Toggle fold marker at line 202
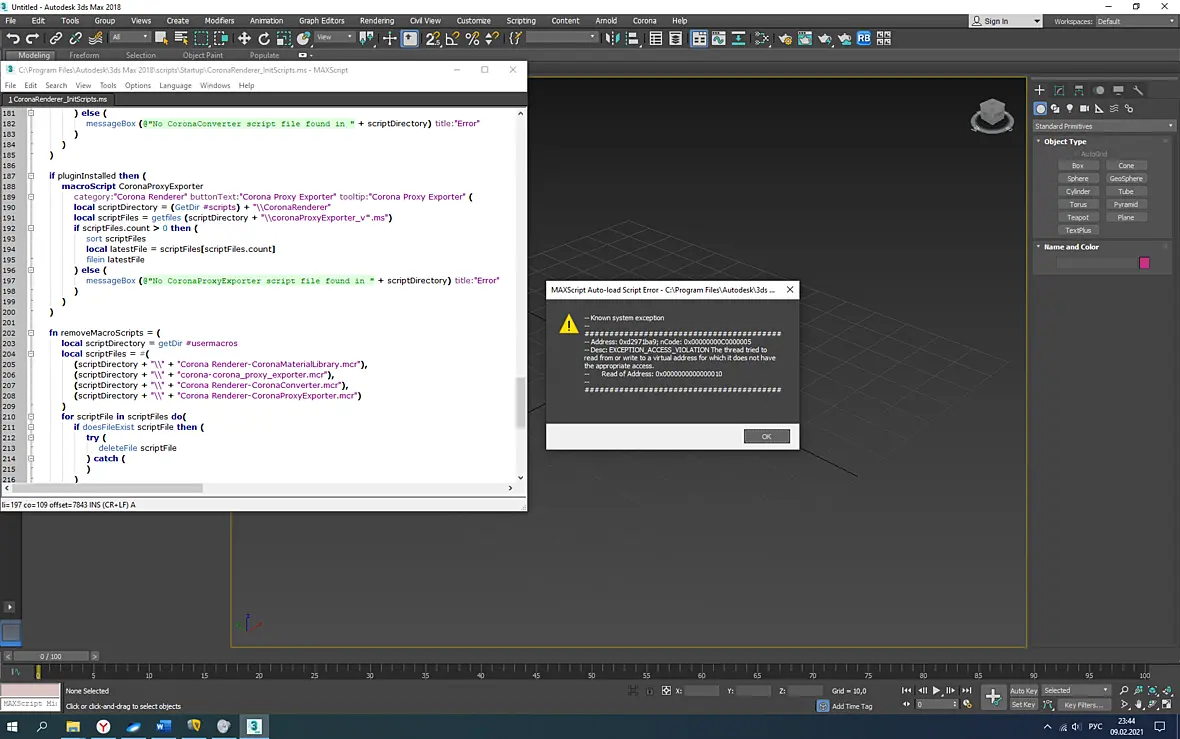The image size is (1180, 739). [x=31, y=333]
